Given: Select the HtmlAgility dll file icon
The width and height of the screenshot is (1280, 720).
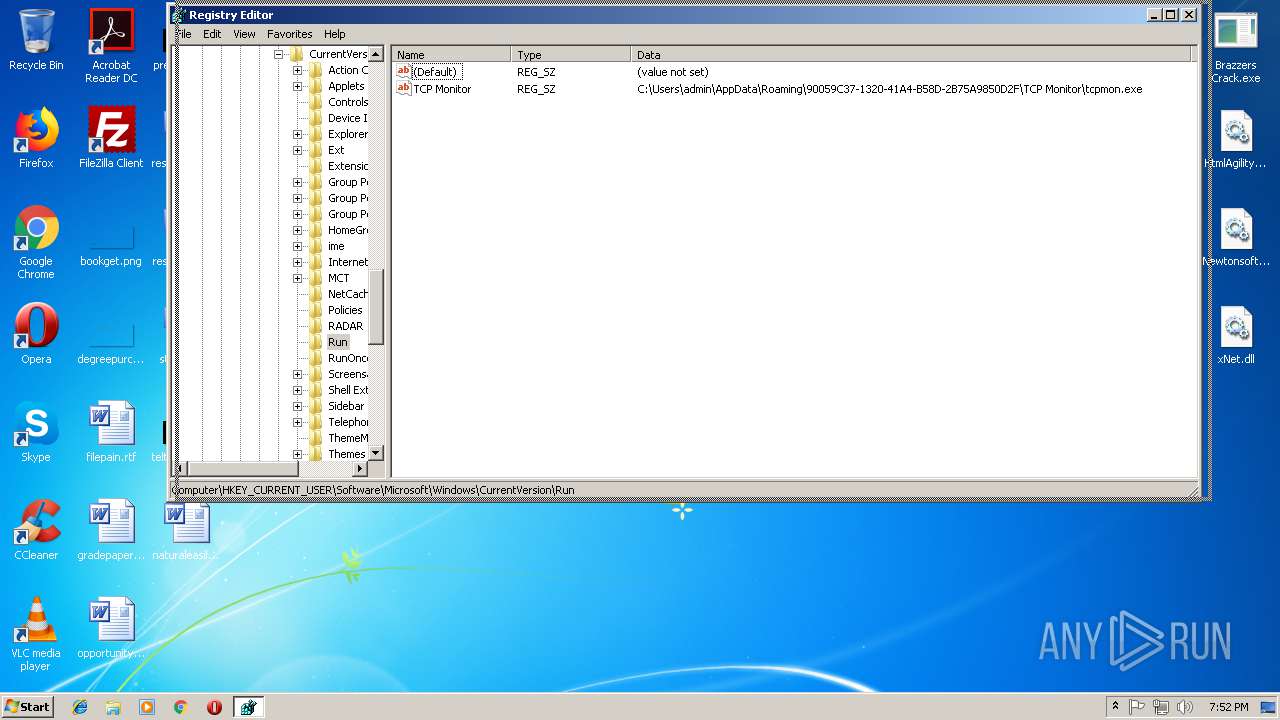Looking at the screenshot, I should click(x=1236, y=139).
